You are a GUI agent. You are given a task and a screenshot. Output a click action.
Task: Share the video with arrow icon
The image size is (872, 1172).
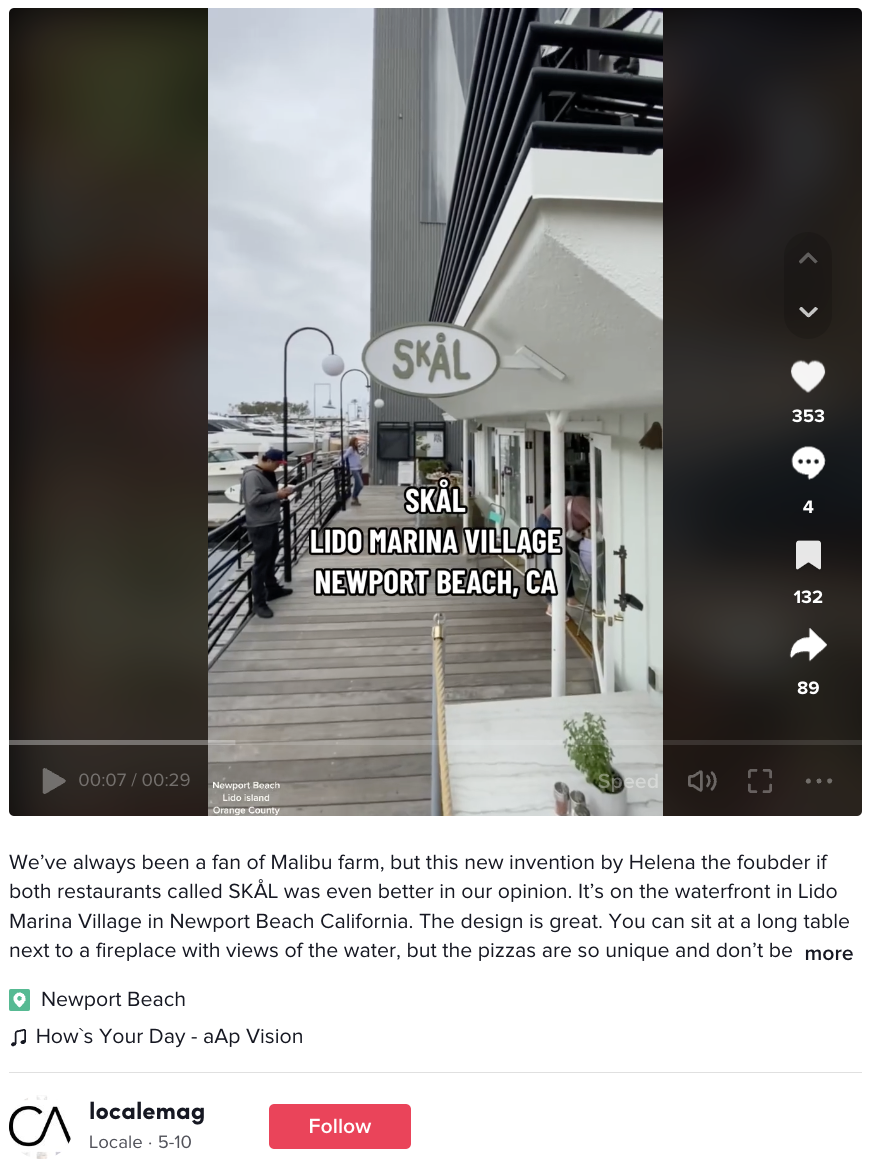[x=808, y=646]
